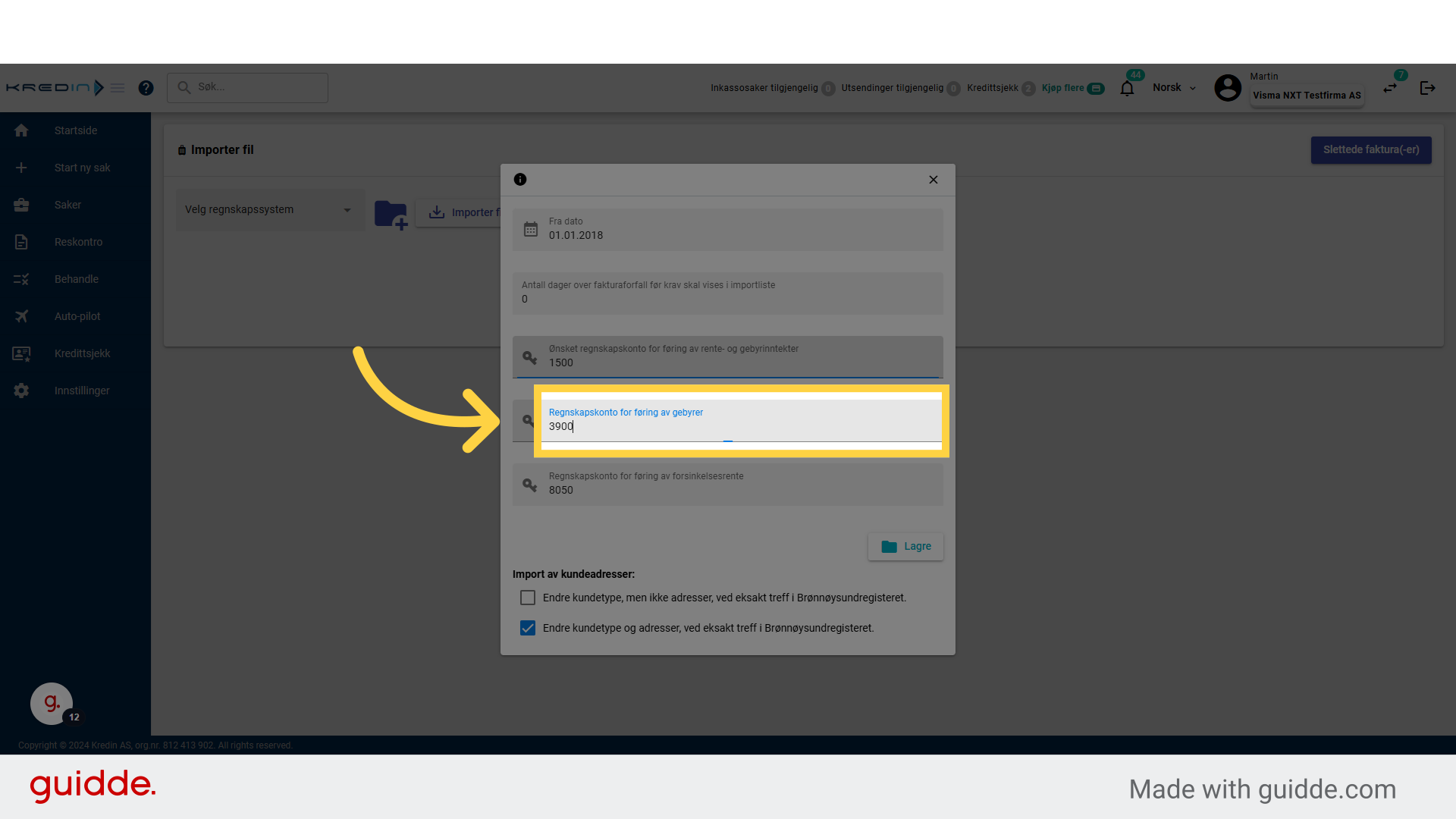Click the switch company arrows icon

coord(1390,88)
